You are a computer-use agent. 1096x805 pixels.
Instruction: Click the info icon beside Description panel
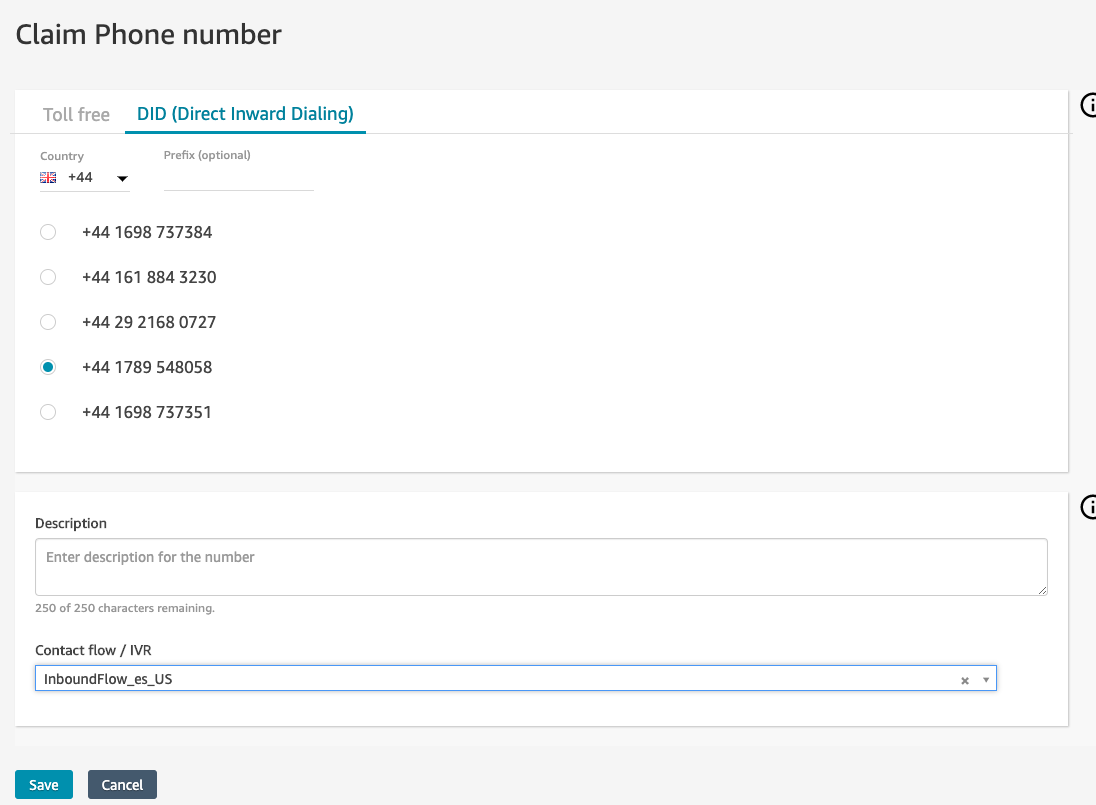click(1089, 507)
